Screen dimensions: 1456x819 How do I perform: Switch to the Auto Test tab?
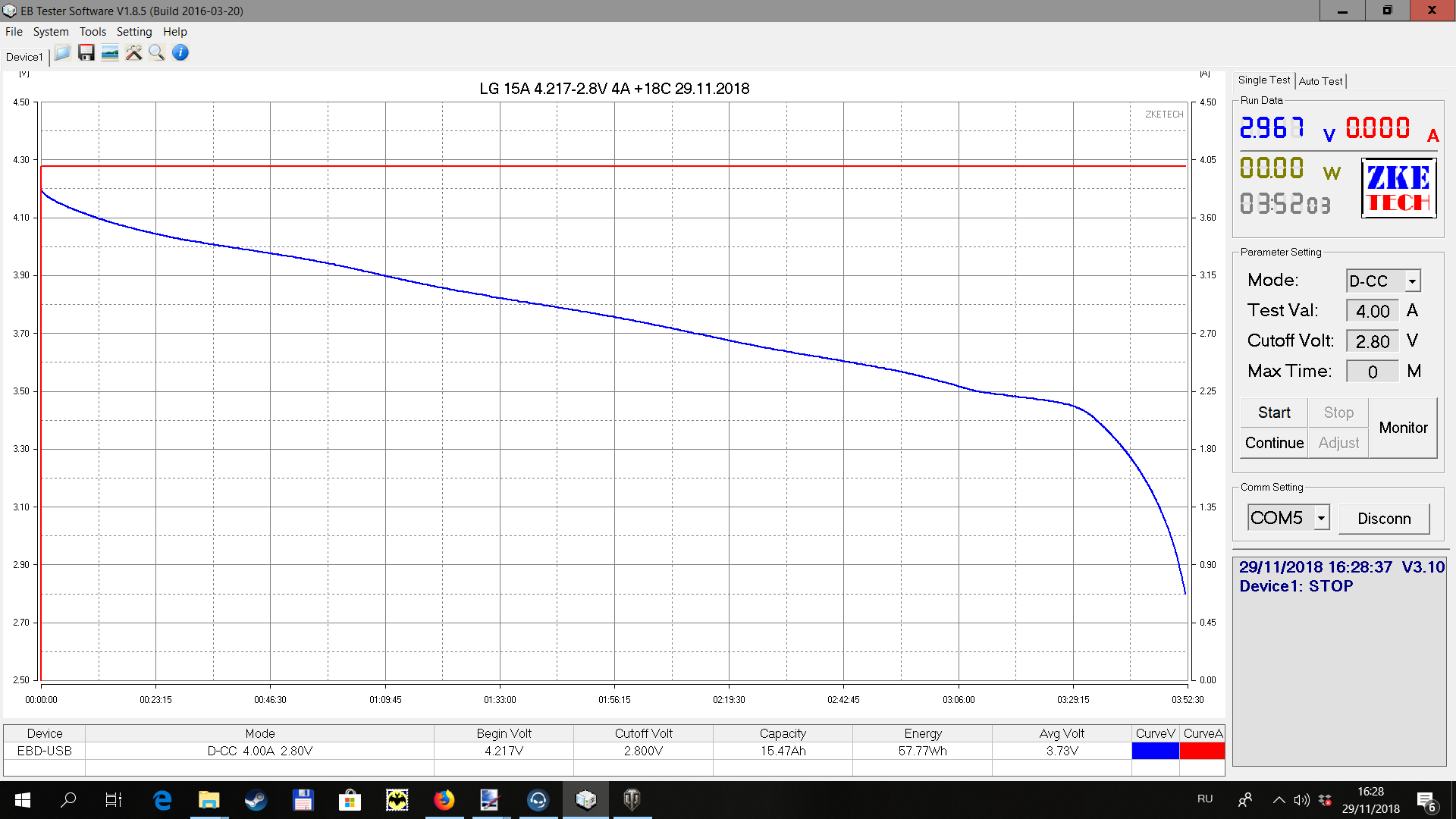(1320, 81)
